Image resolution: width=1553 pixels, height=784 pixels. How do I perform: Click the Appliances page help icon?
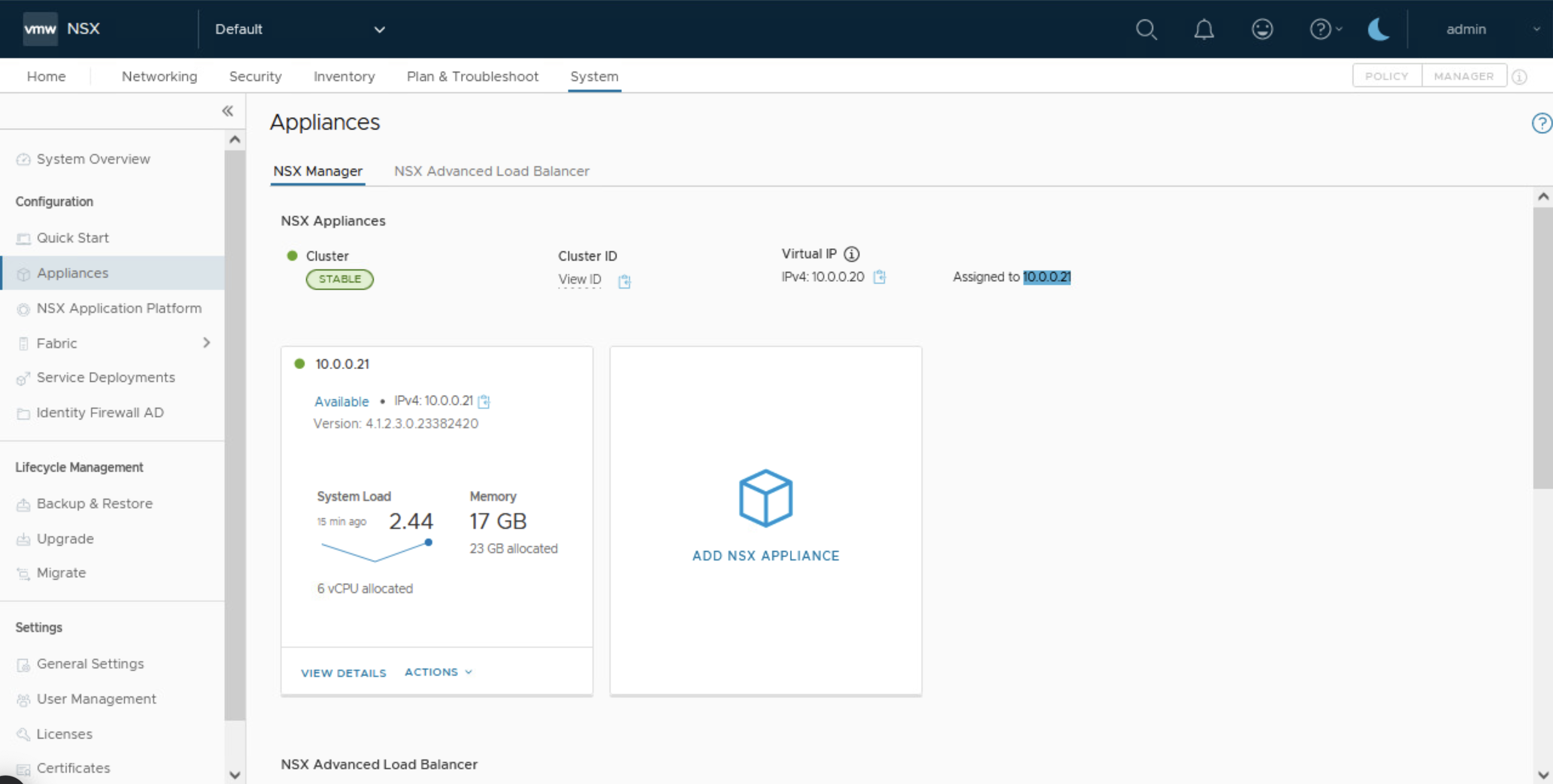[x=1541, y=124]
